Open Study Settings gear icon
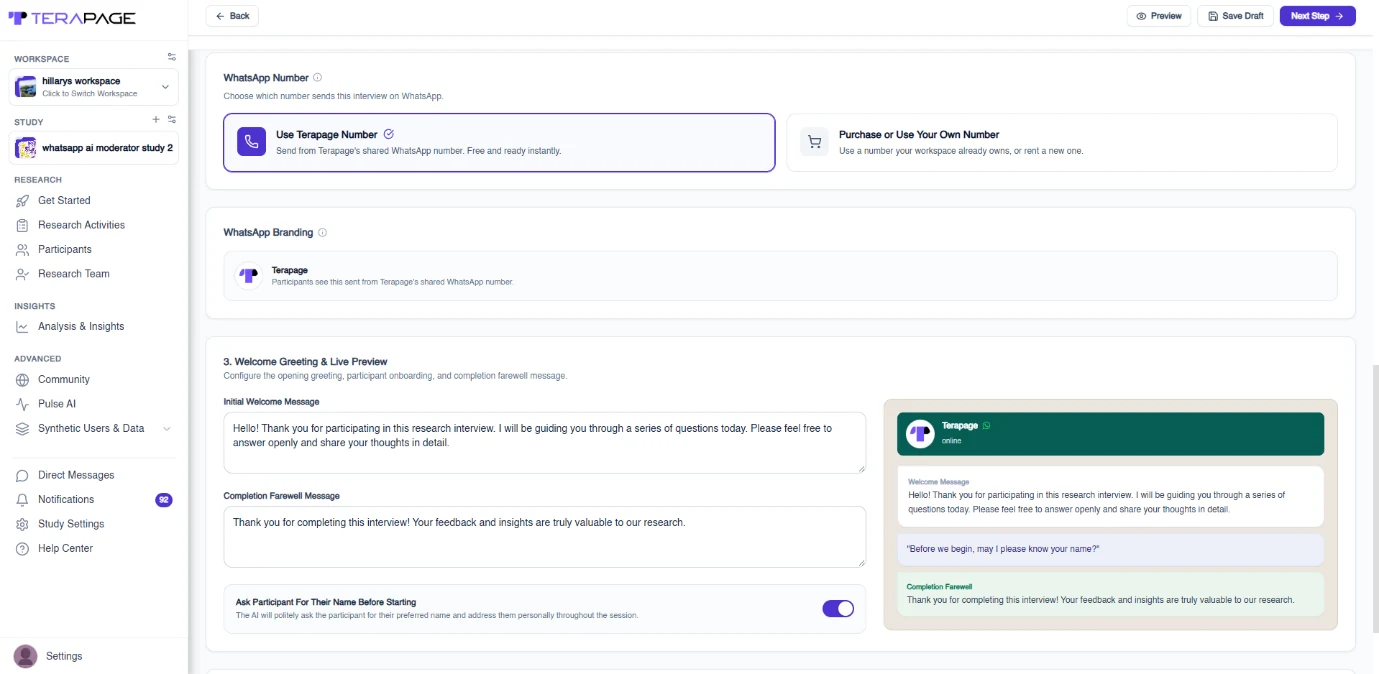 [x=23, y=524]
